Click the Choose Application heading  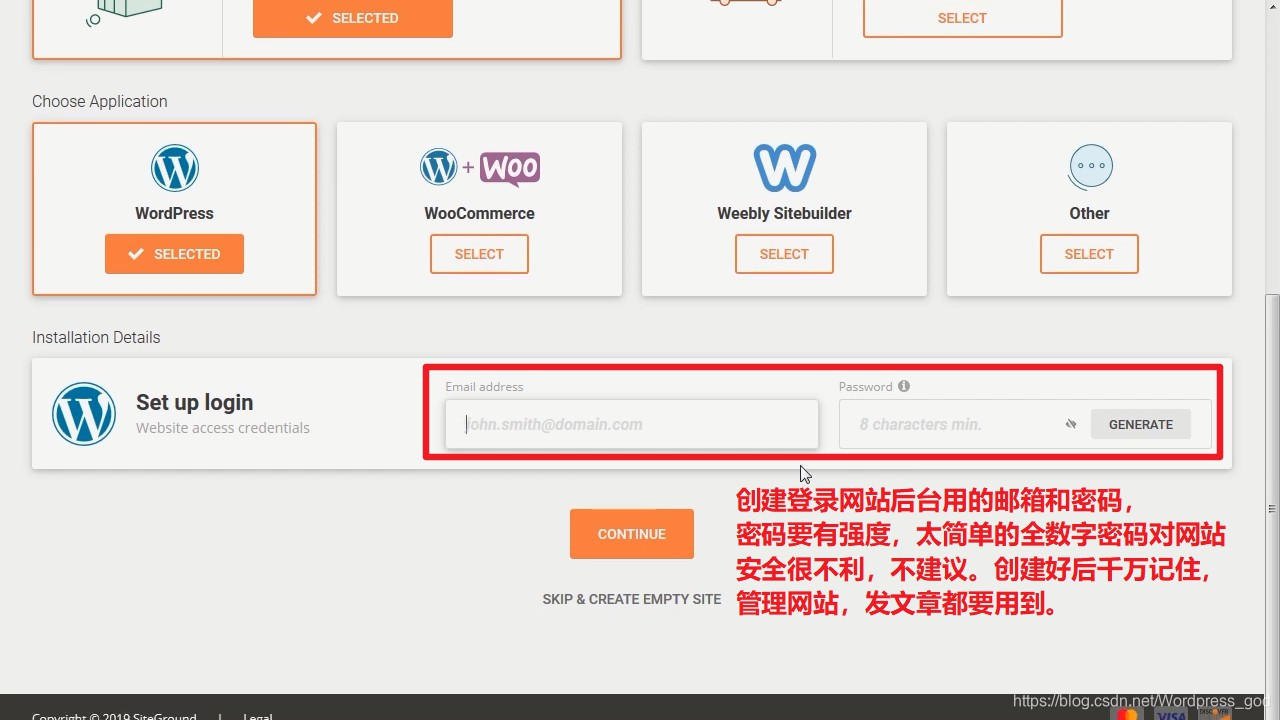click(100, 101)
